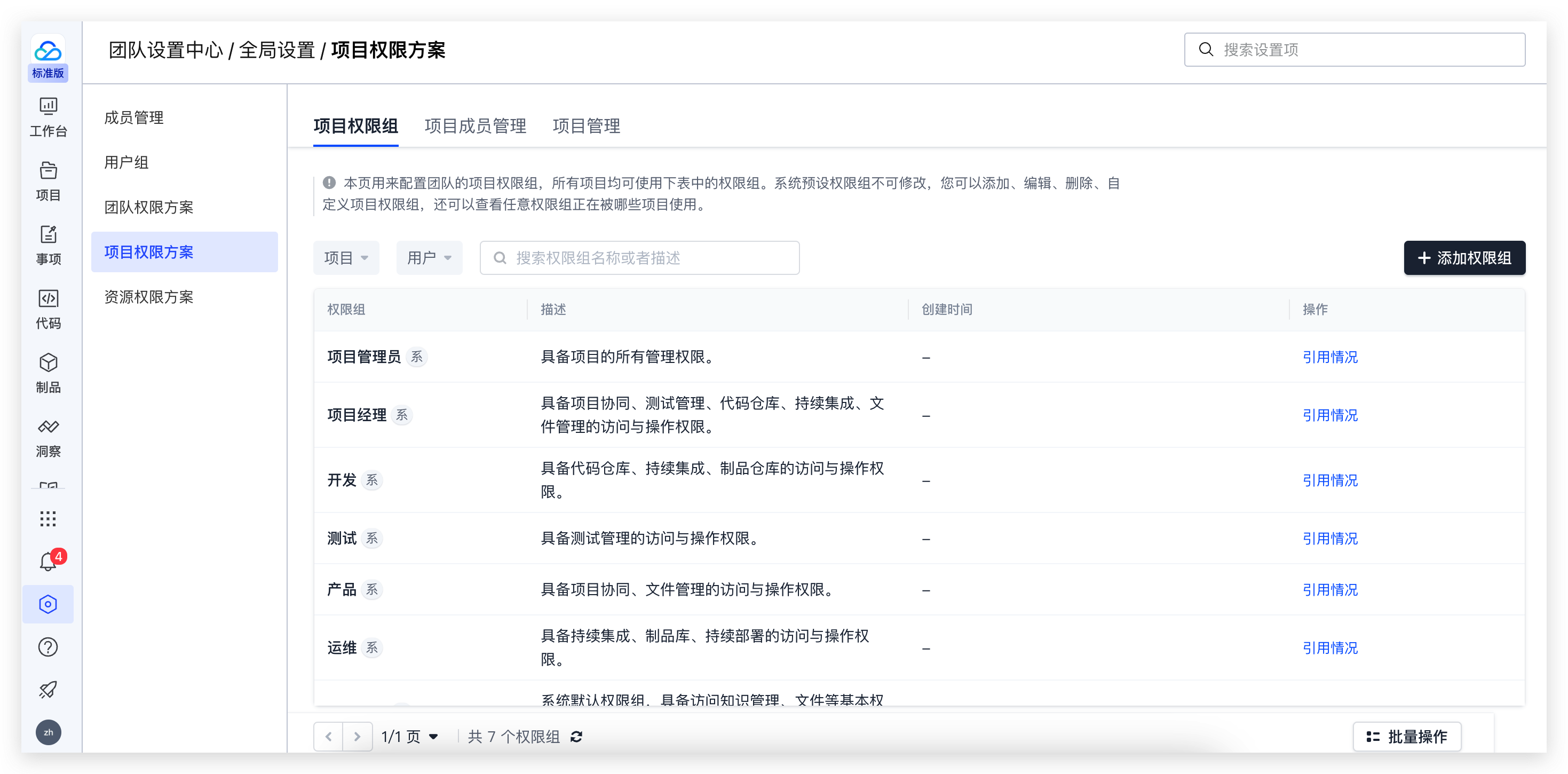Click the 添加权限组 button

click(1464, 258)
